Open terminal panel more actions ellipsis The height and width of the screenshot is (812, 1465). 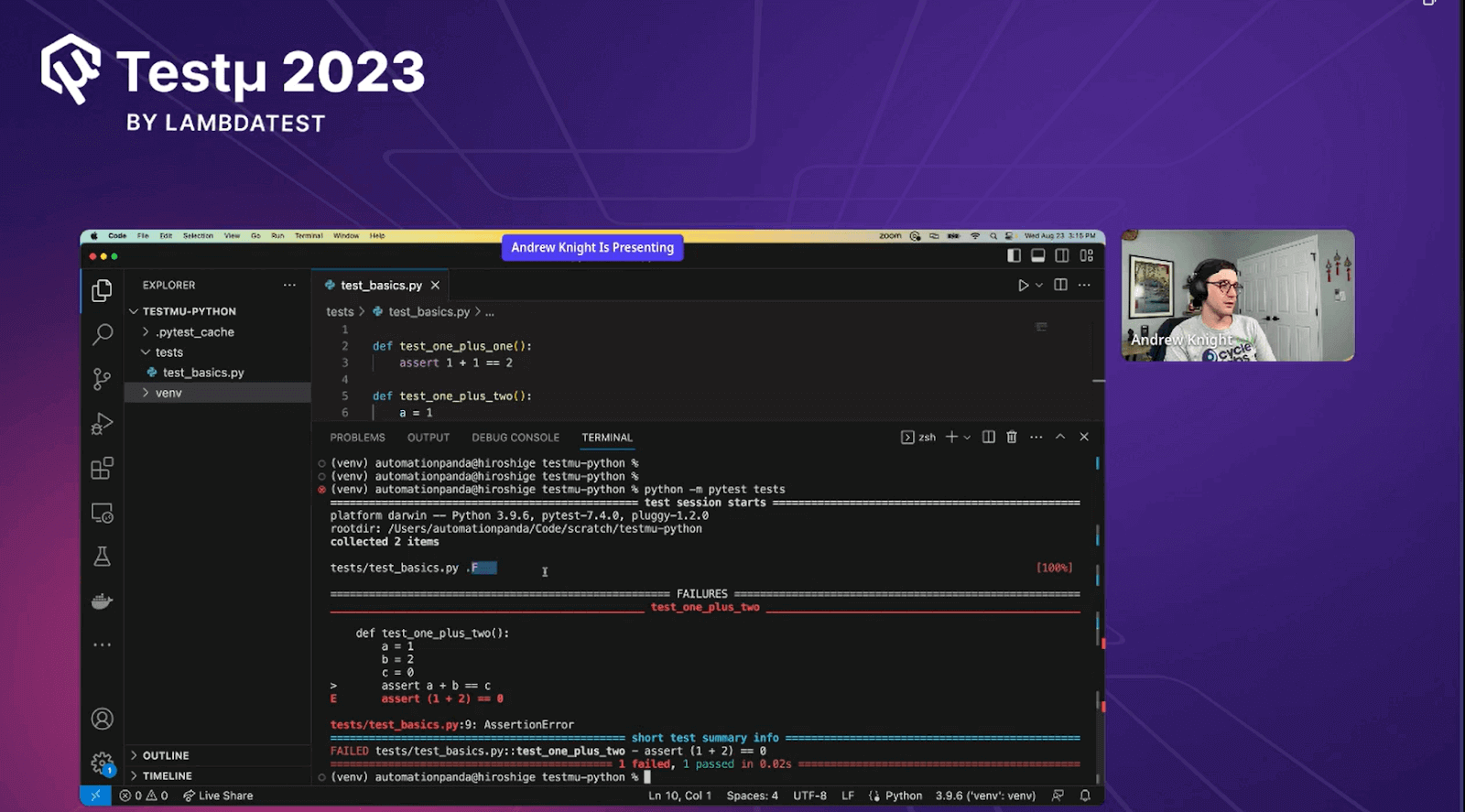pos(1036,437)
